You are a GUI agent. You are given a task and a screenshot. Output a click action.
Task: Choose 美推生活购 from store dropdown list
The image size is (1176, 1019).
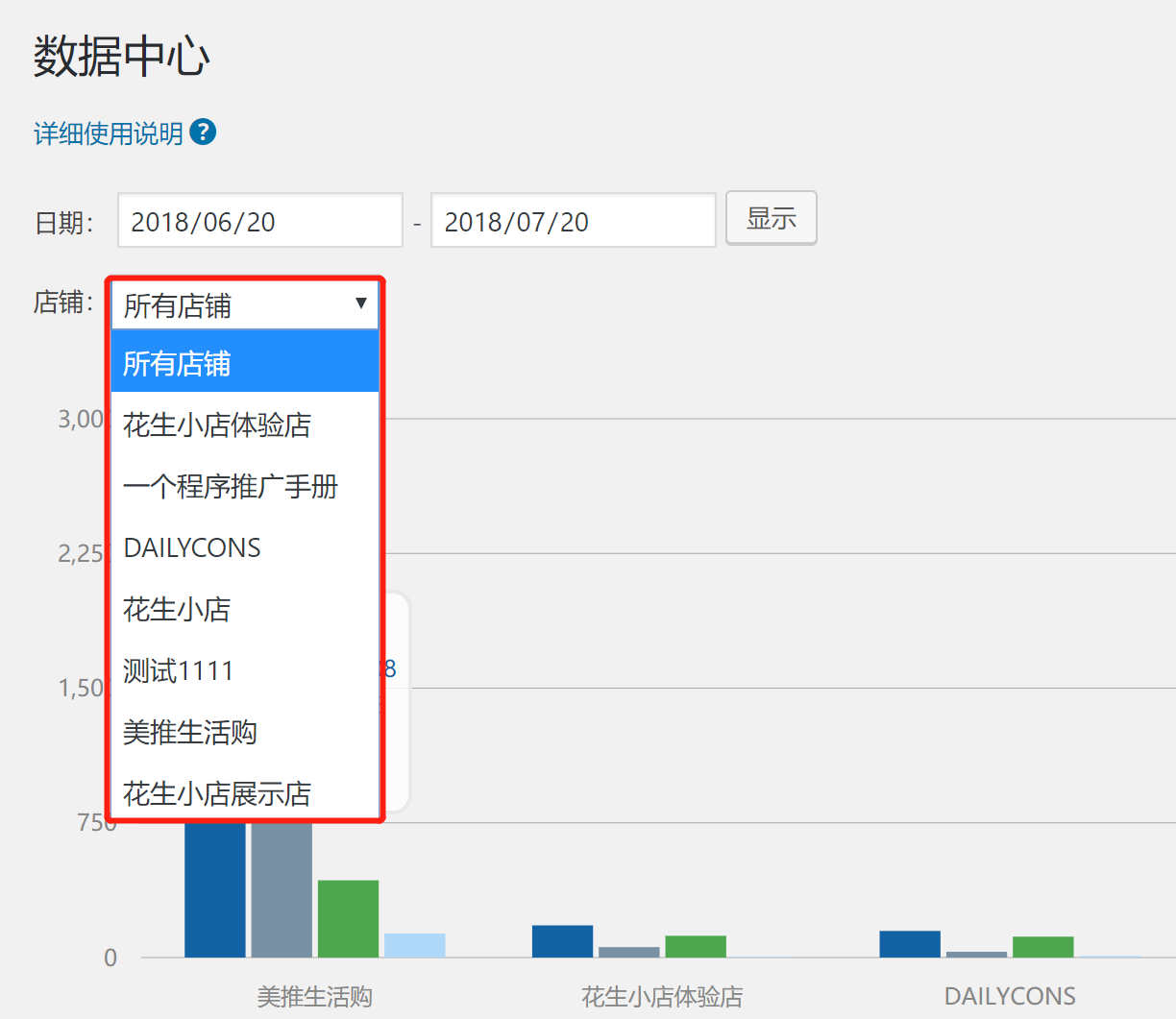coord(245,732)
